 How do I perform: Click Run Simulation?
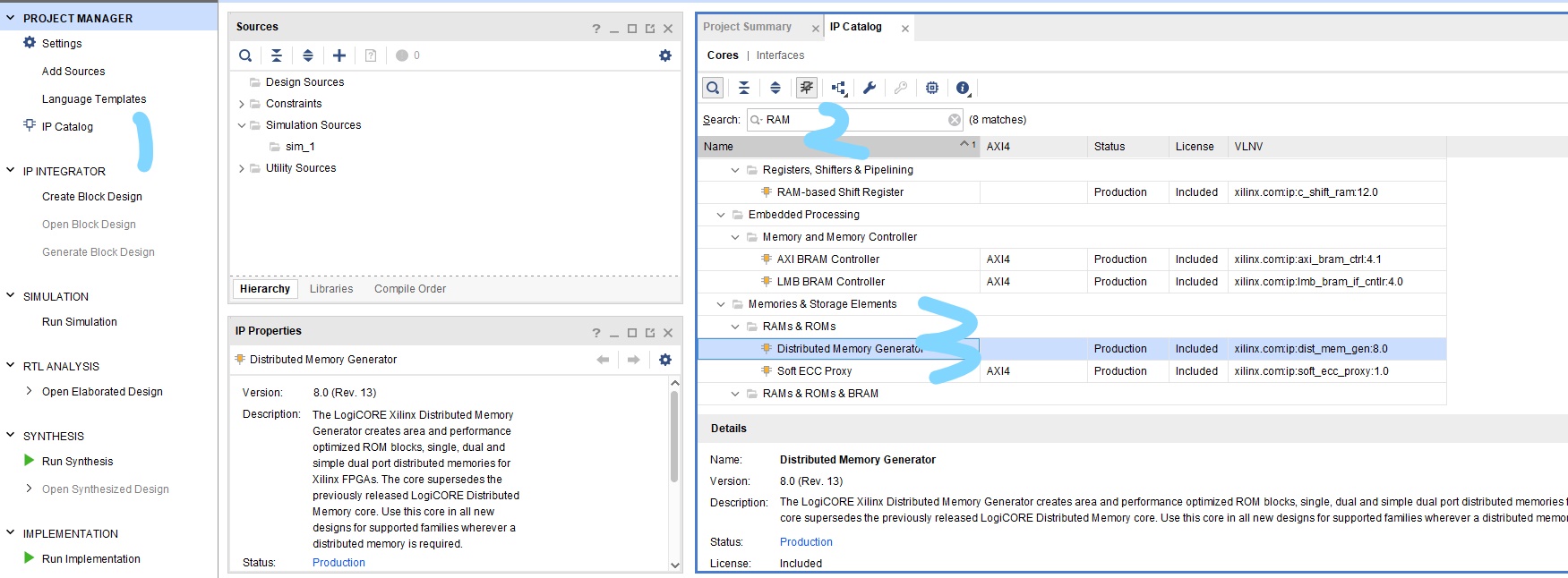pos(80,322)
